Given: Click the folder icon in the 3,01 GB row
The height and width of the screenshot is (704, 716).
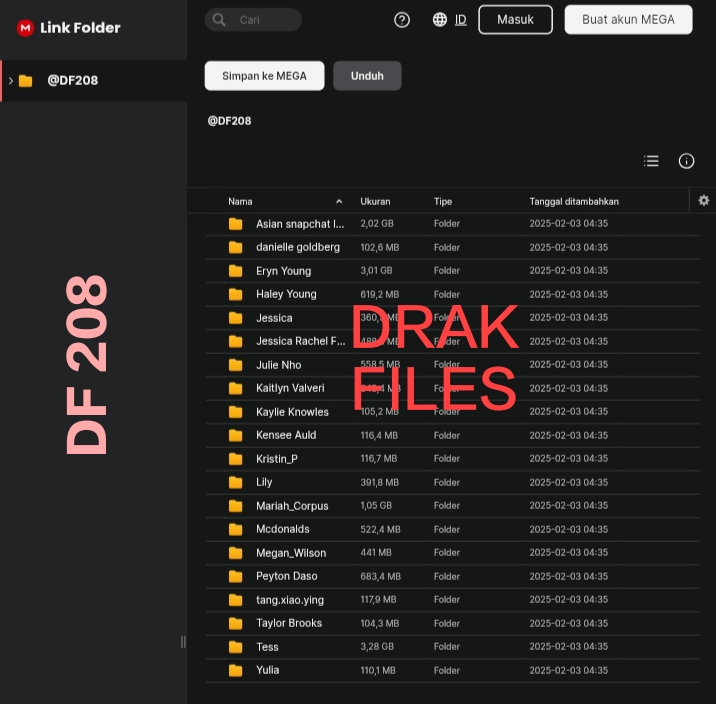Looking at the screenshot, I should (x=236, y=271).
